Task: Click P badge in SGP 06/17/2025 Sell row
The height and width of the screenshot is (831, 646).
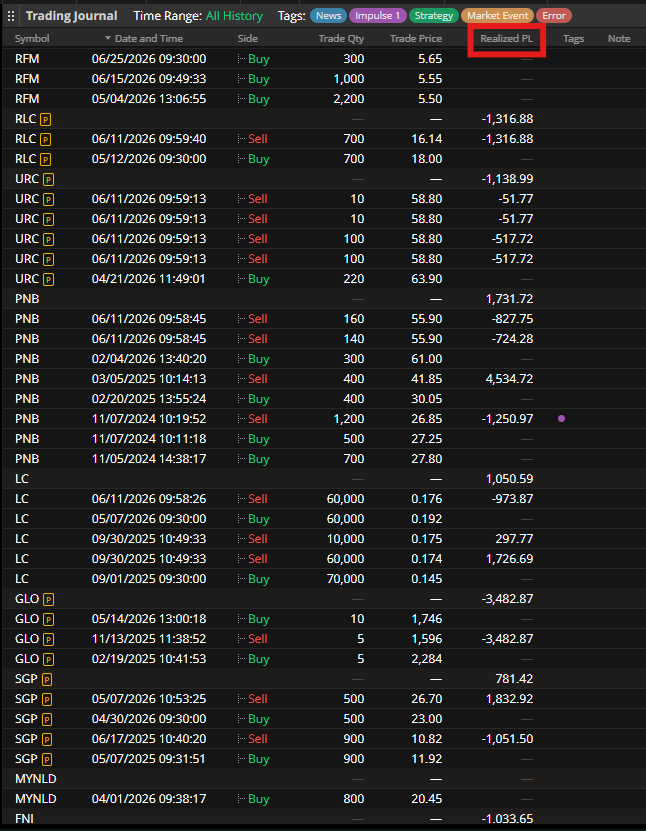Action: [x=47, y=739]
